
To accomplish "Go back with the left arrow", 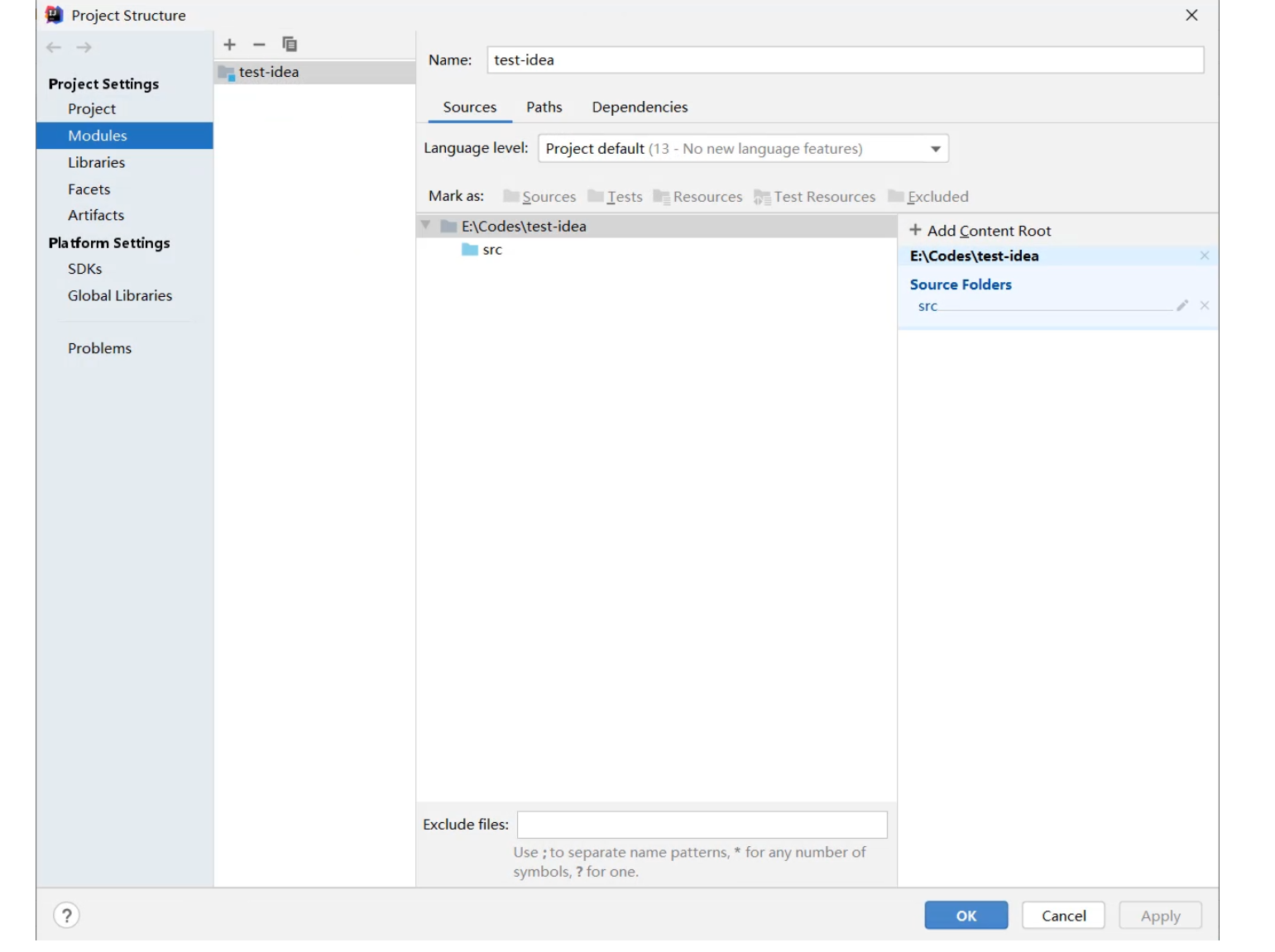I will [x=54, y=48].
